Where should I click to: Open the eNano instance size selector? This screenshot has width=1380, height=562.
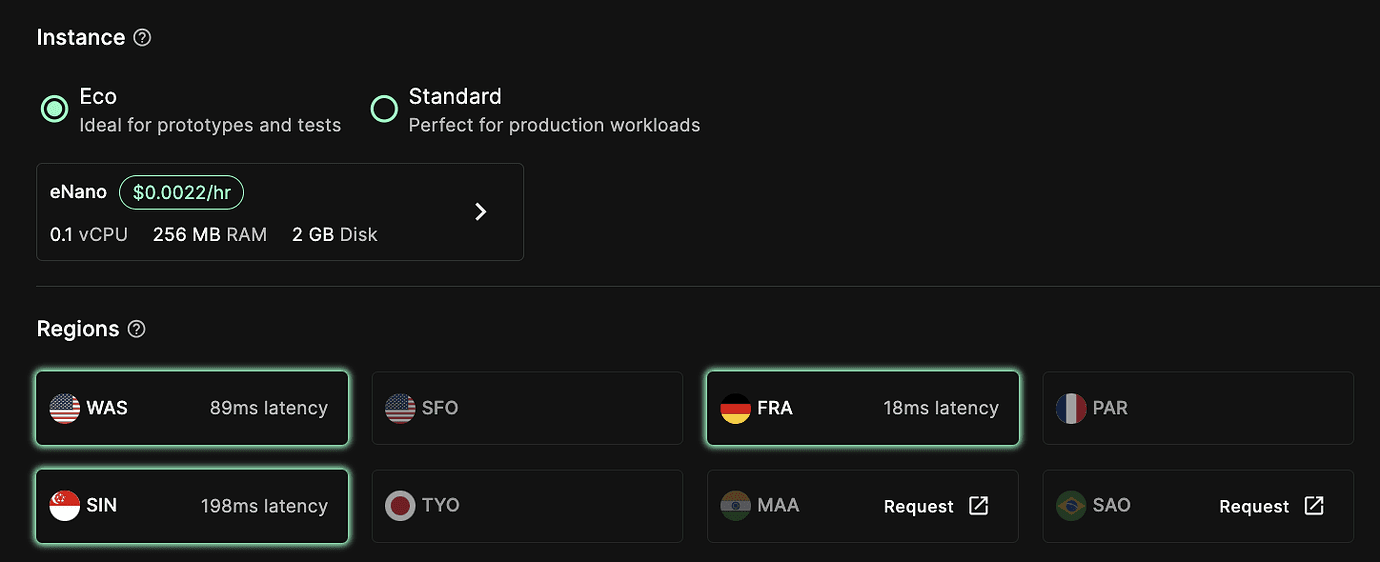pos(279,212)
